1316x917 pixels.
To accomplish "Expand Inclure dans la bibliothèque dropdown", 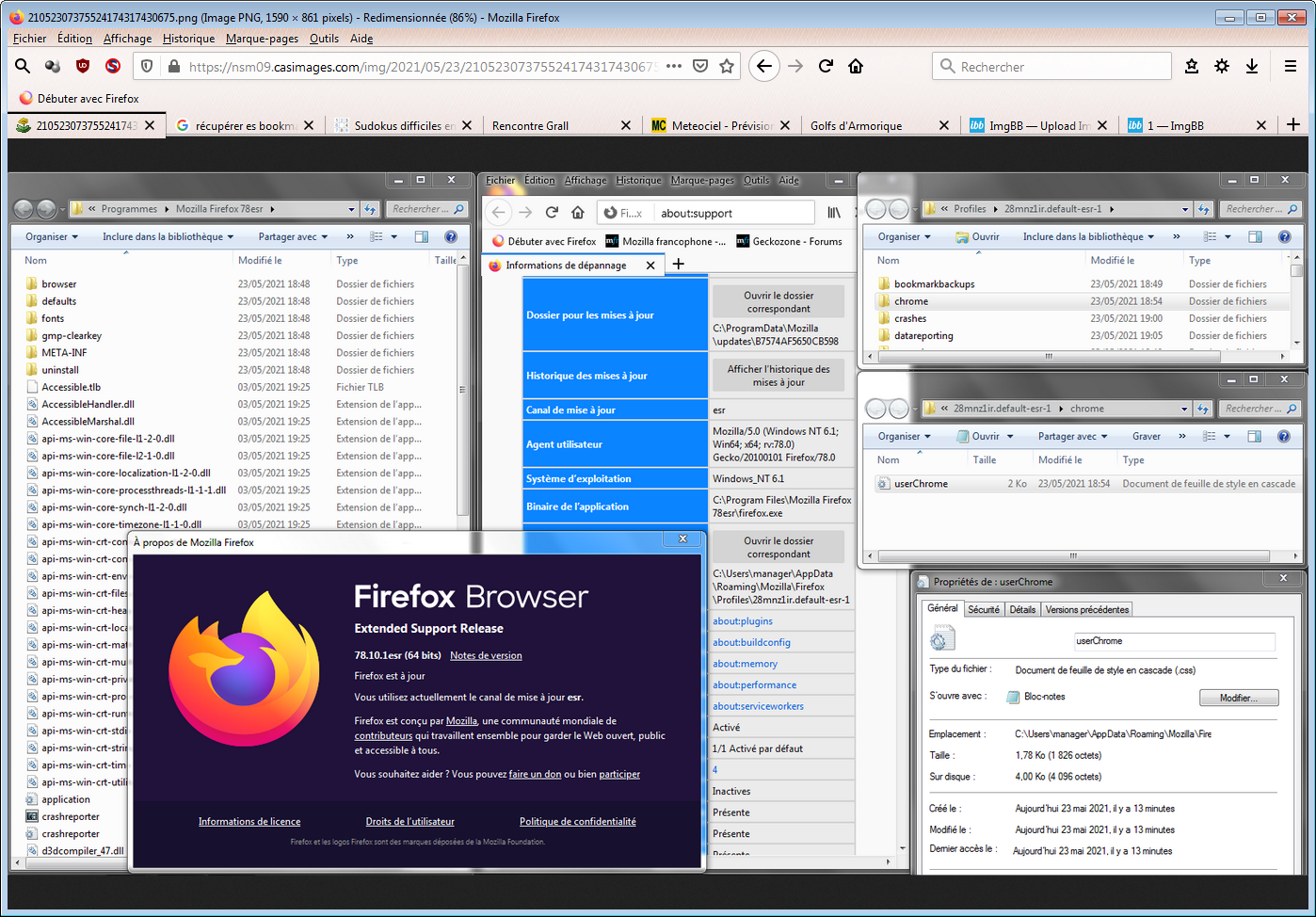I will click(x=168, y=236).
